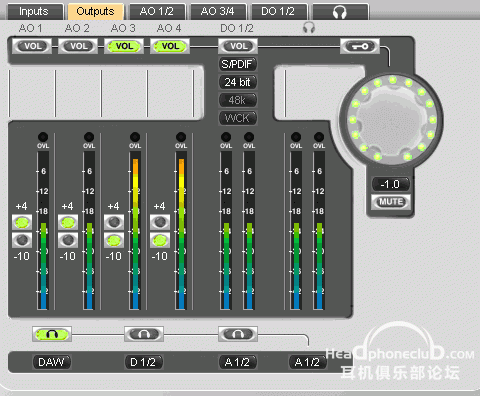The height and width of the screenshot is (396, 480).
Task: Click the main volume knob
Action: click(x=392, y=119)
